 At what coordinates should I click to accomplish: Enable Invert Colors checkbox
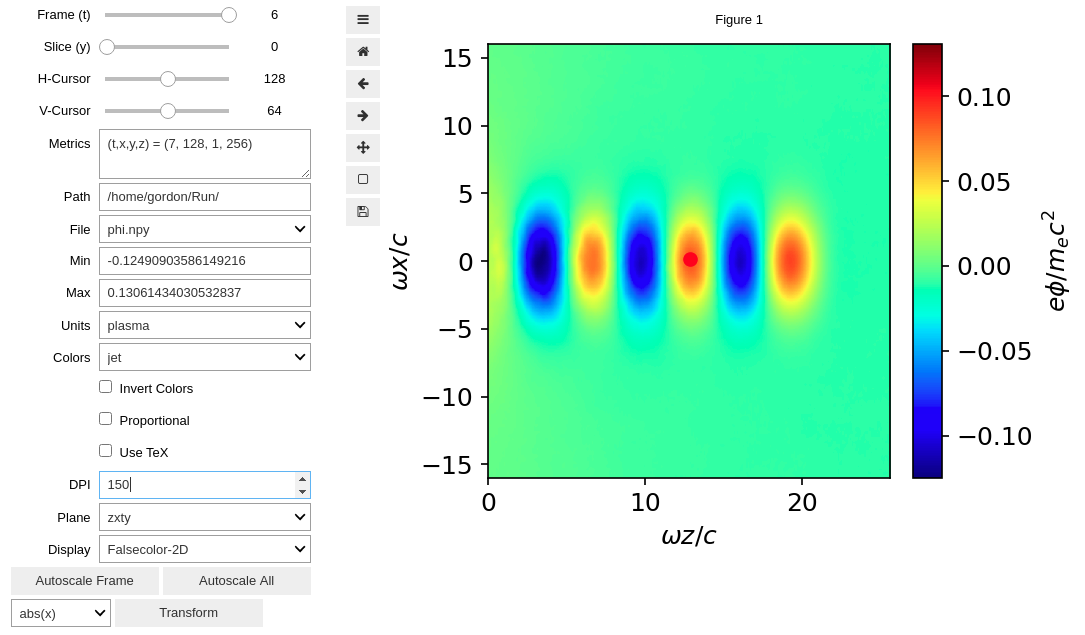click(105, 387)
